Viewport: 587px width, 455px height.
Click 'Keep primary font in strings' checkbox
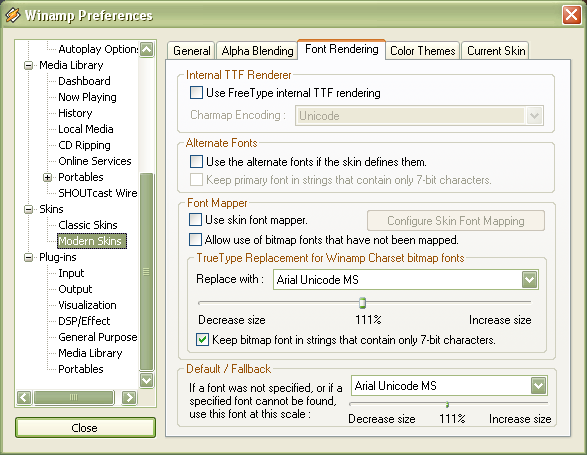coord(196,179)
